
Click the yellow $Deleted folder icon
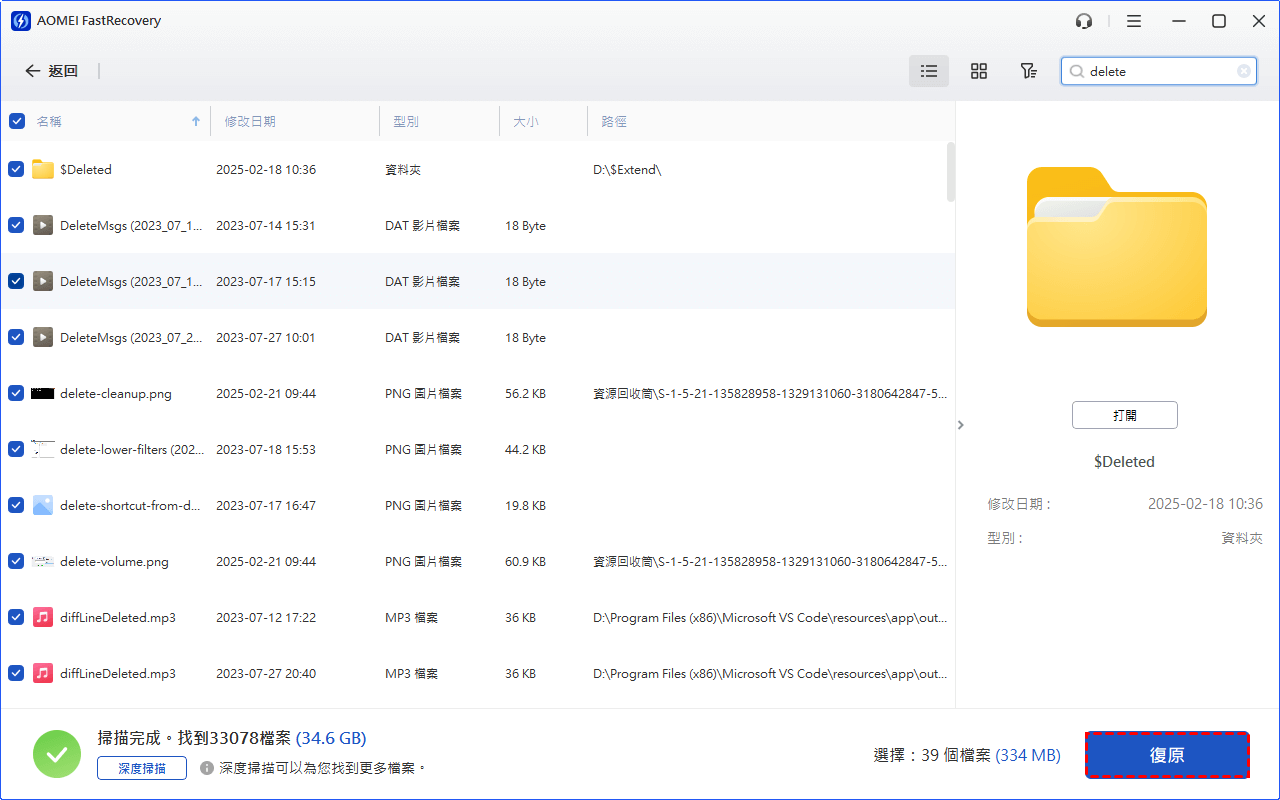pos(42,169)
